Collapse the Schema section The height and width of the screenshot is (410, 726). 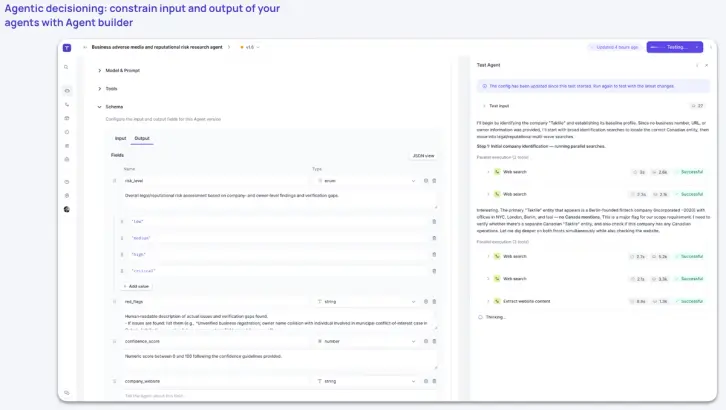(100, 107)
